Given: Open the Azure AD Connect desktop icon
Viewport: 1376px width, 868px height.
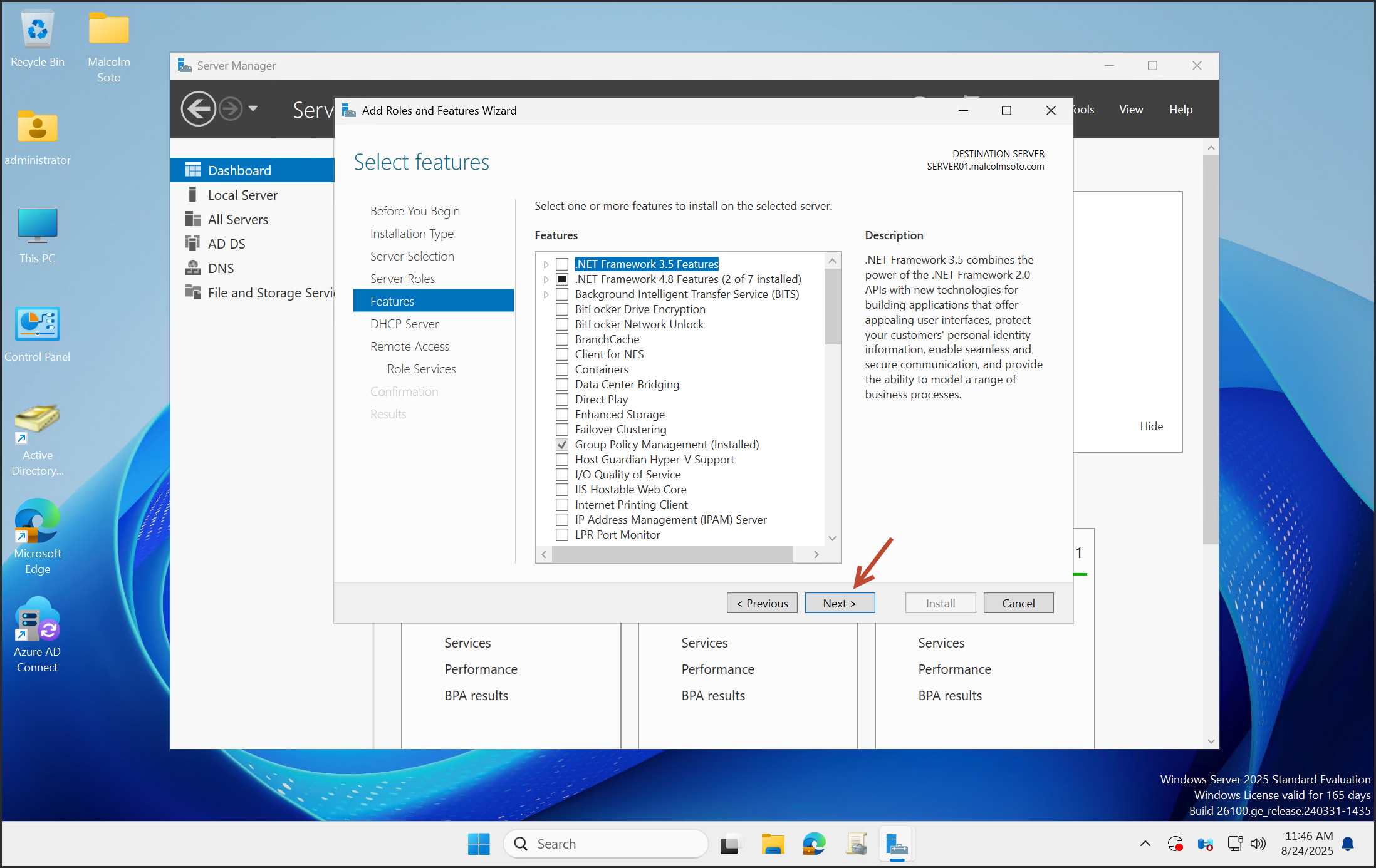Looking at the screenshot, I should click(x=37, y=621).
